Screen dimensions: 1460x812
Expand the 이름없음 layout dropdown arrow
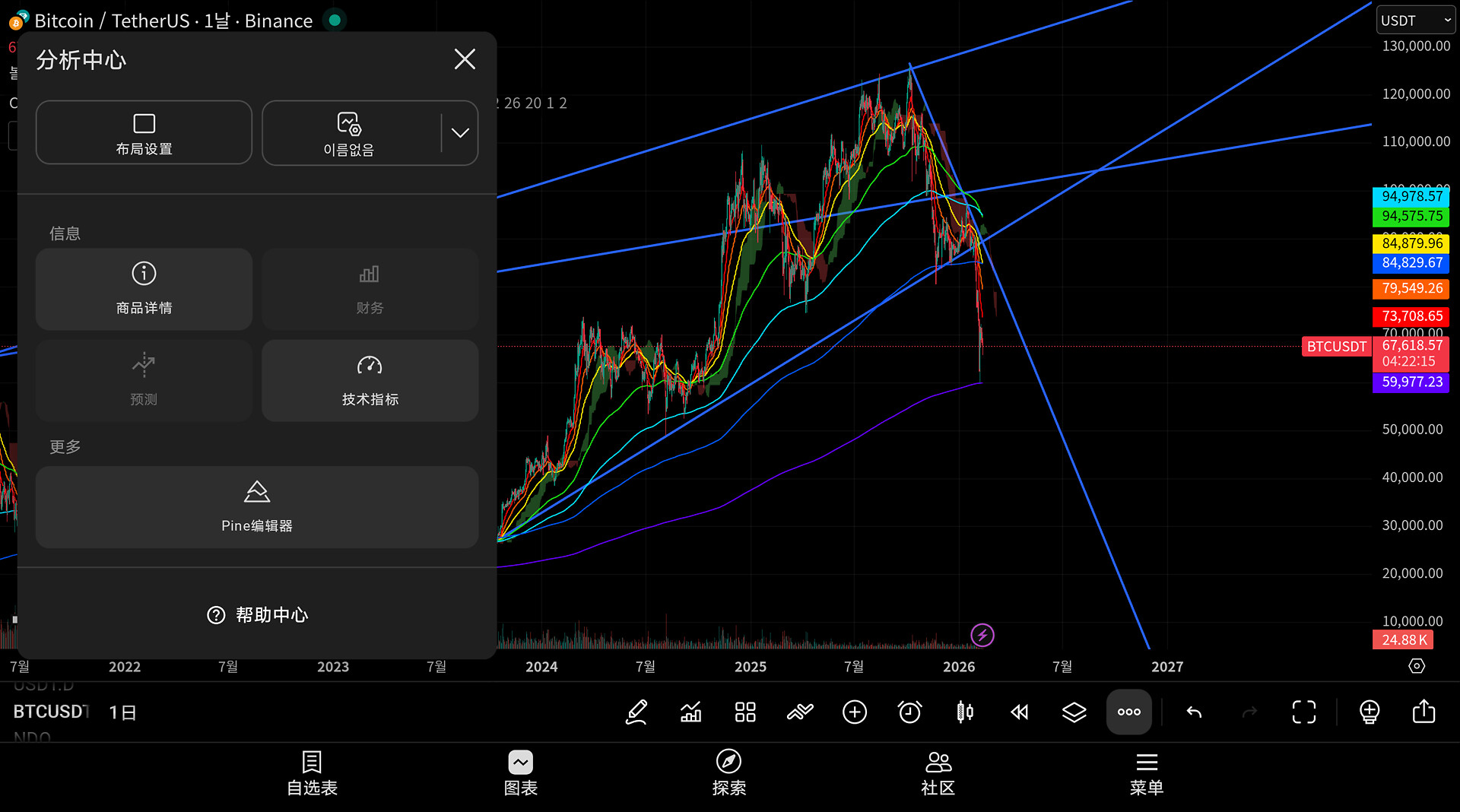460,133
